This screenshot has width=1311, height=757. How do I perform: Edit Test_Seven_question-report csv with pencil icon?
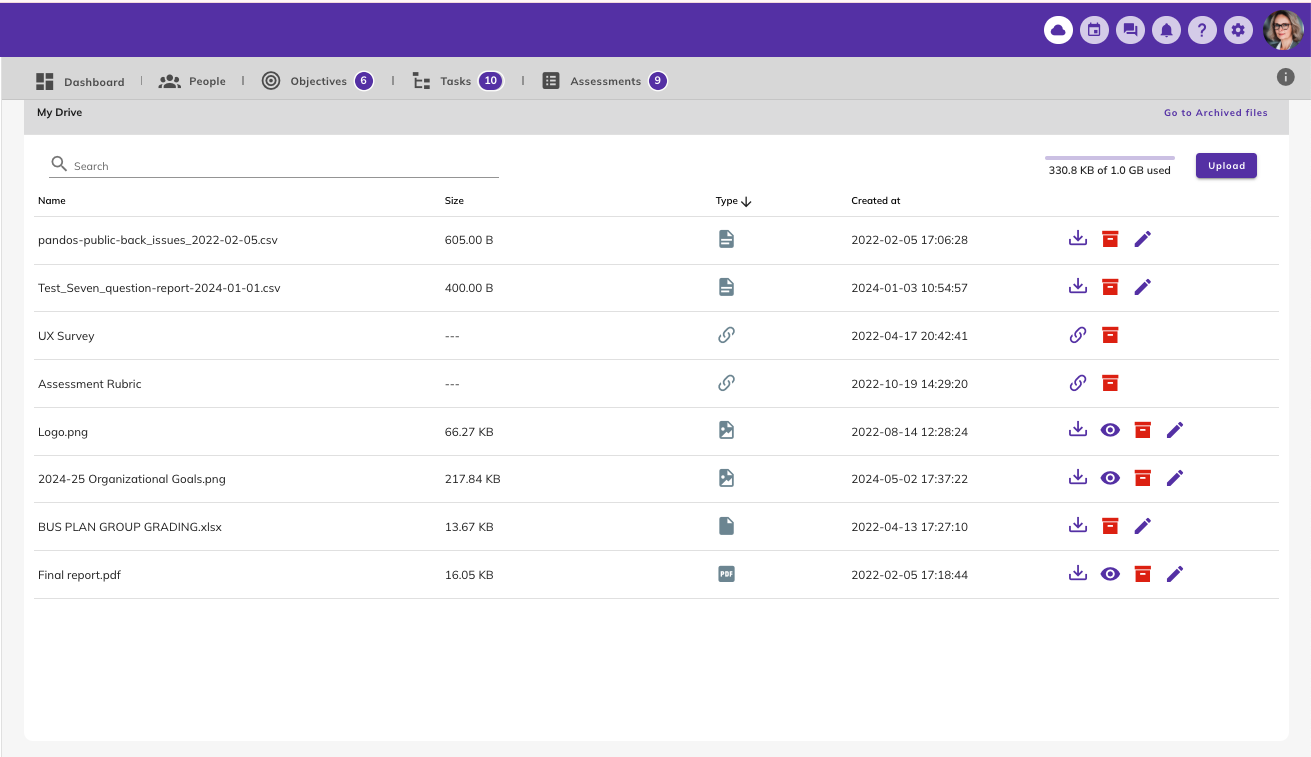click(1143, 287)
